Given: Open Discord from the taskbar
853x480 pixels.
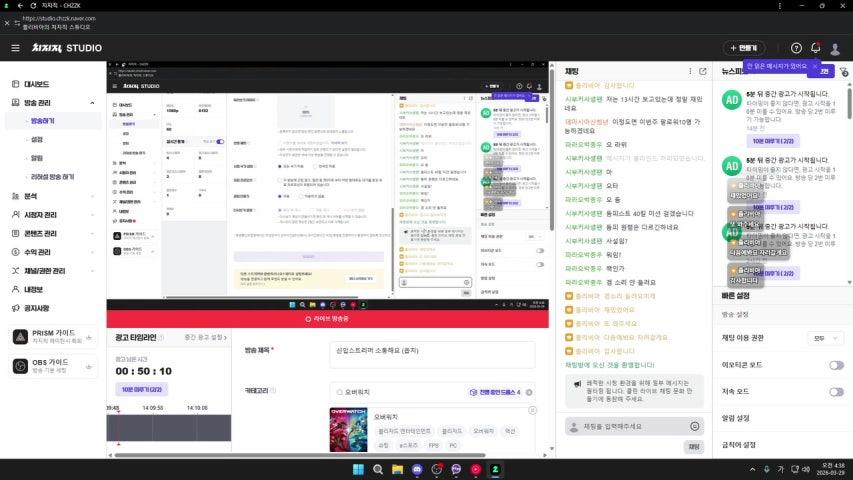Looking at the screenshot, I should coord(417,469).
